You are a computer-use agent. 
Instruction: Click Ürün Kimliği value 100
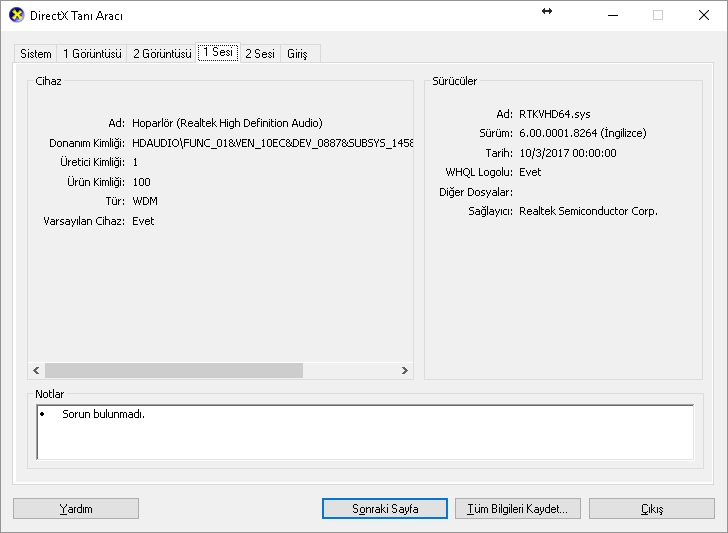coord(141,182)
